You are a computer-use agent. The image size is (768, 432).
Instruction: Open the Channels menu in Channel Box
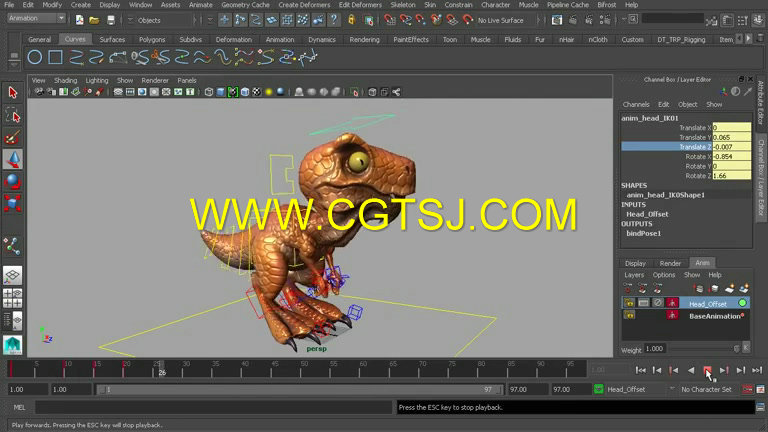click(x=636, y=104)
